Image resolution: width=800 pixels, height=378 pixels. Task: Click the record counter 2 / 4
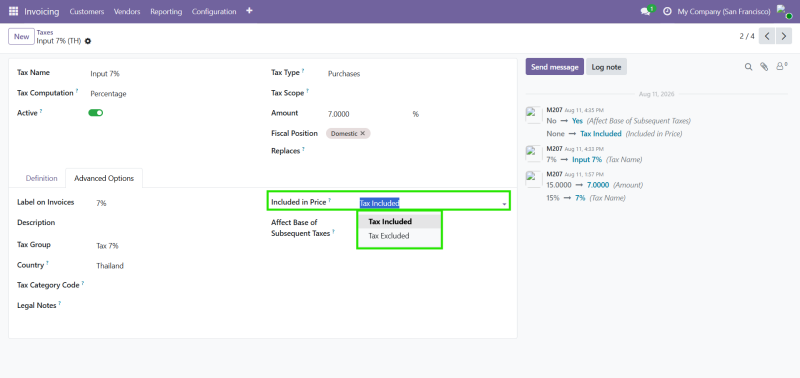coord(747,36)
